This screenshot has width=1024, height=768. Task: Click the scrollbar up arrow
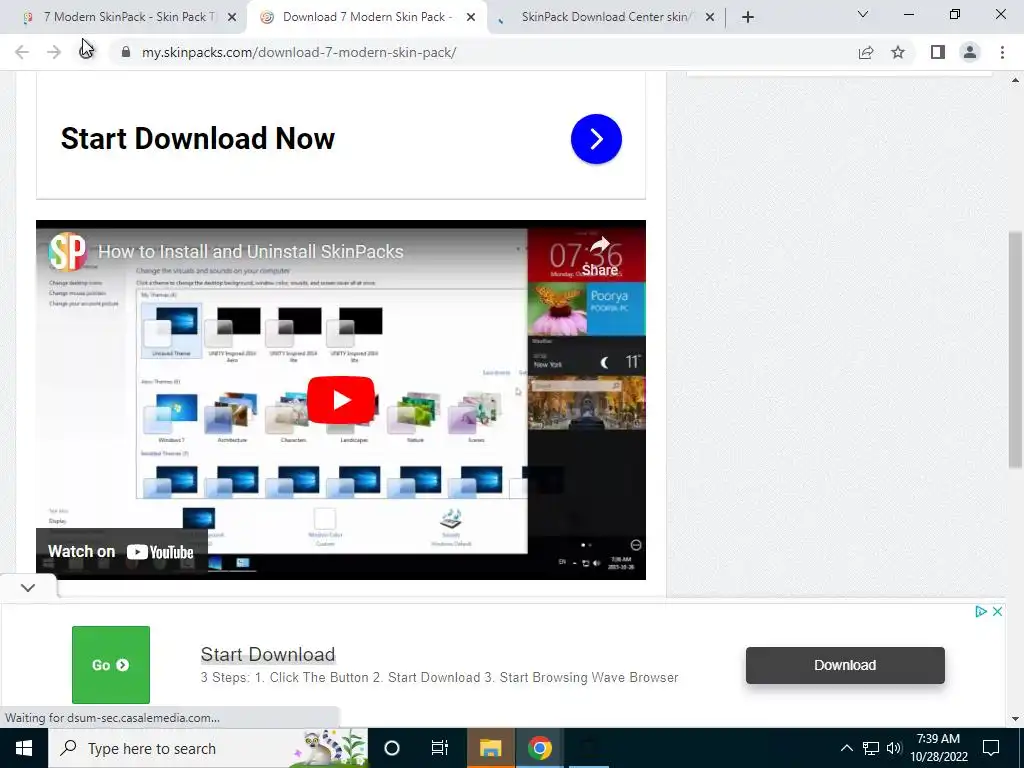pyautogui.click(x=1015, y=80)
